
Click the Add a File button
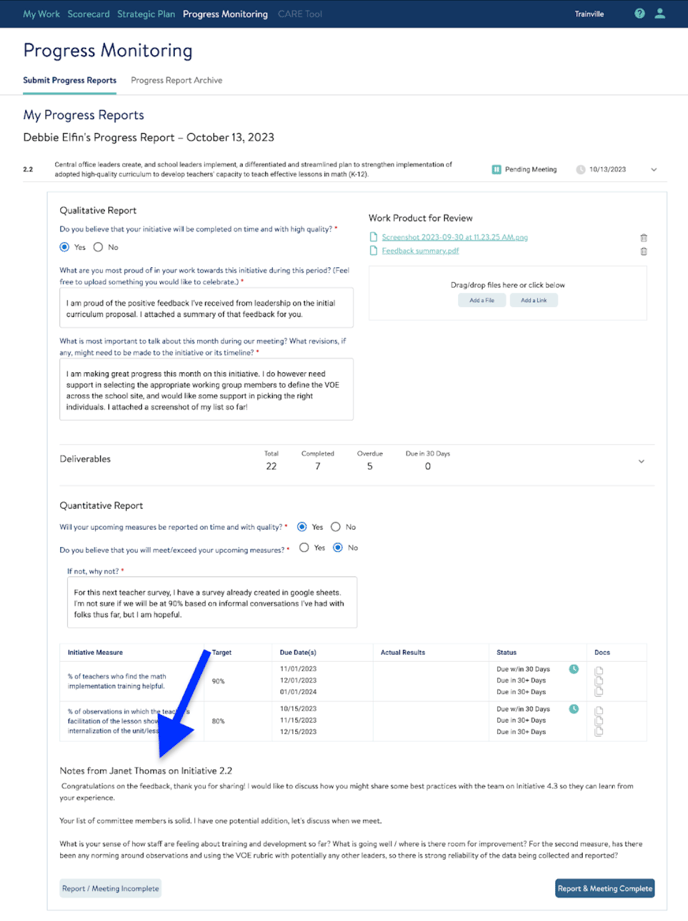482,300
